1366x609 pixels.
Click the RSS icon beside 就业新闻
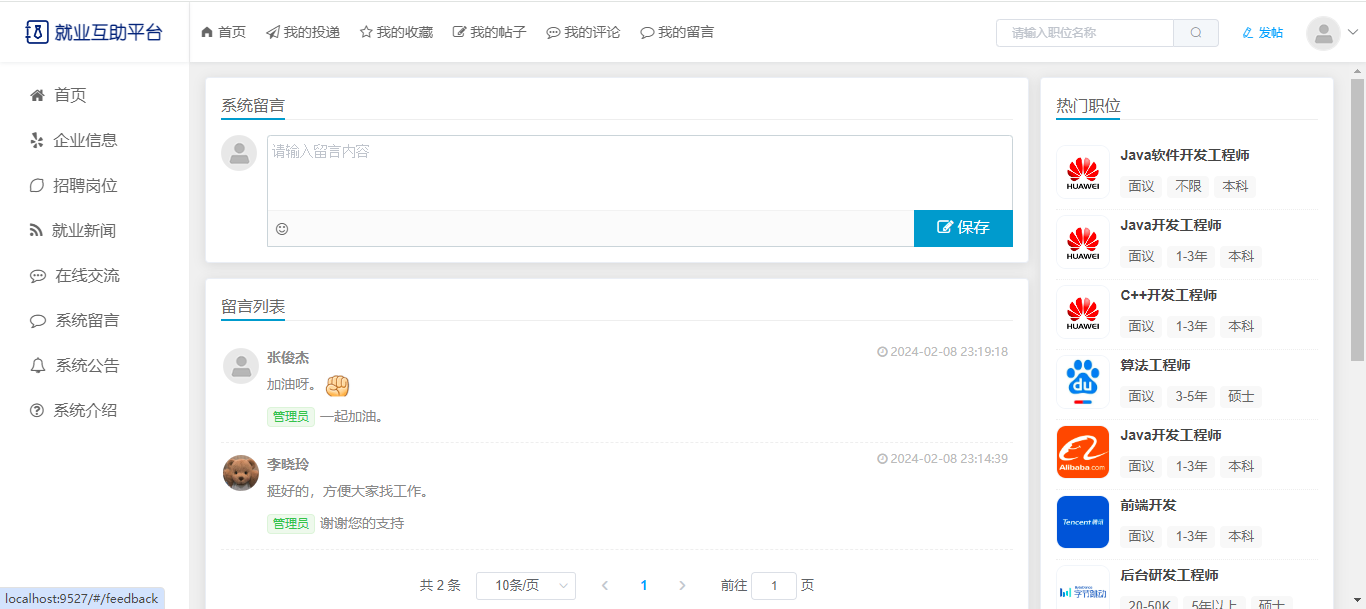point(37,230)
